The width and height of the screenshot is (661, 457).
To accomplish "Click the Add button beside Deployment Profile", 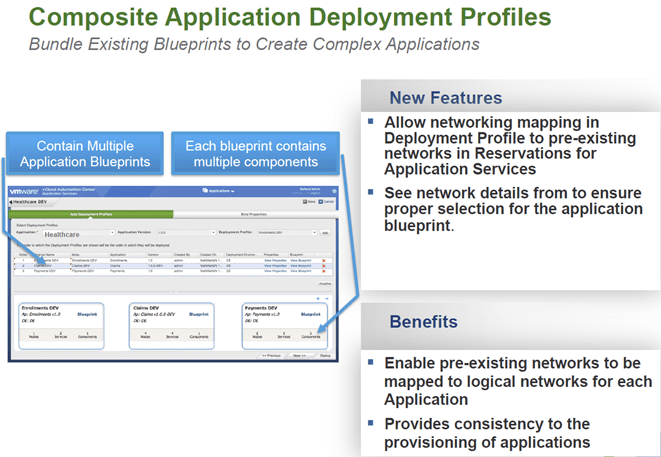I will (324, 232).
